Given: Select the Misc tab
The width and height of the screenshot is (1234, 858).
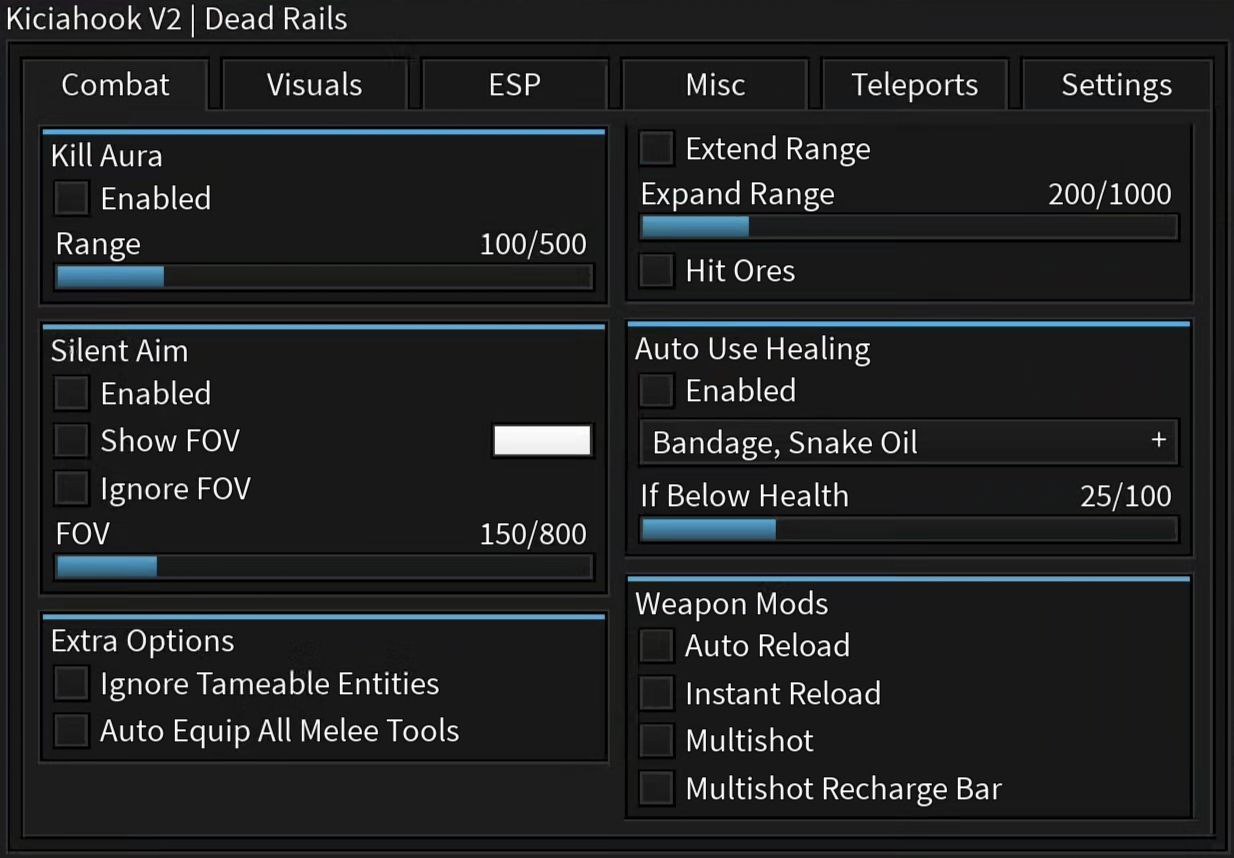Looking at the screenshot, I should tap(715, 85).
